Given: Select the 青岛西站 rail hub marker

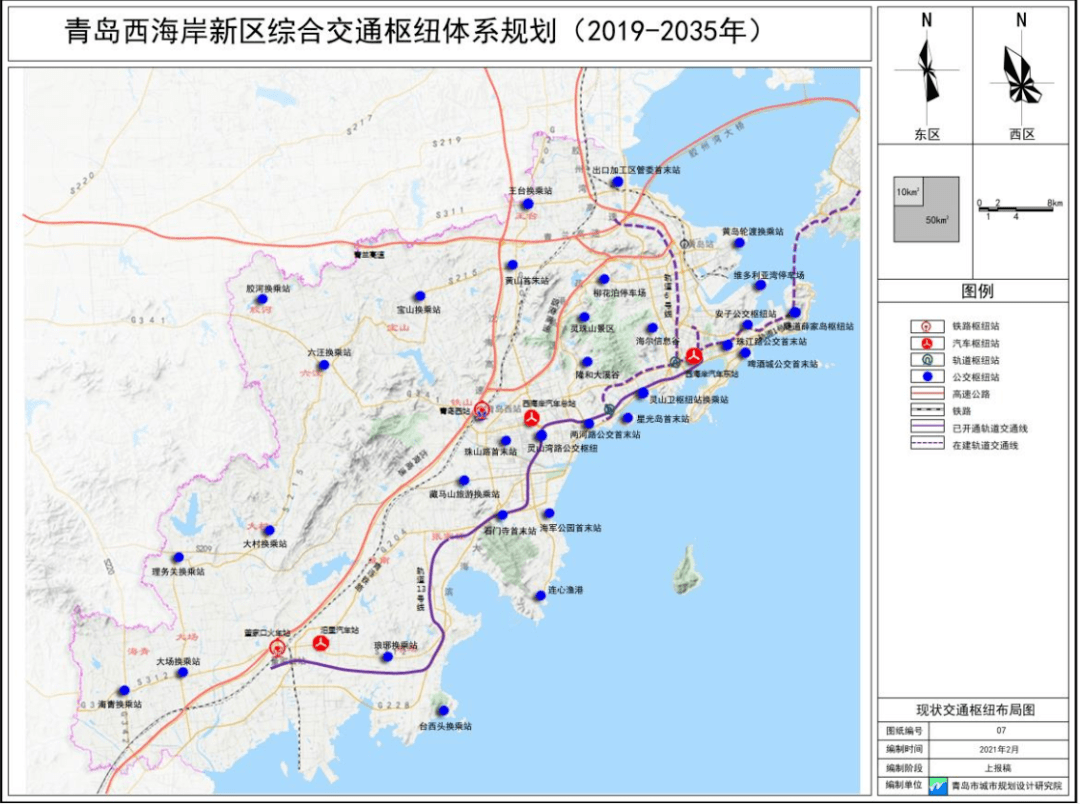Looking at the screenshot, I should (x=482, y=410).
